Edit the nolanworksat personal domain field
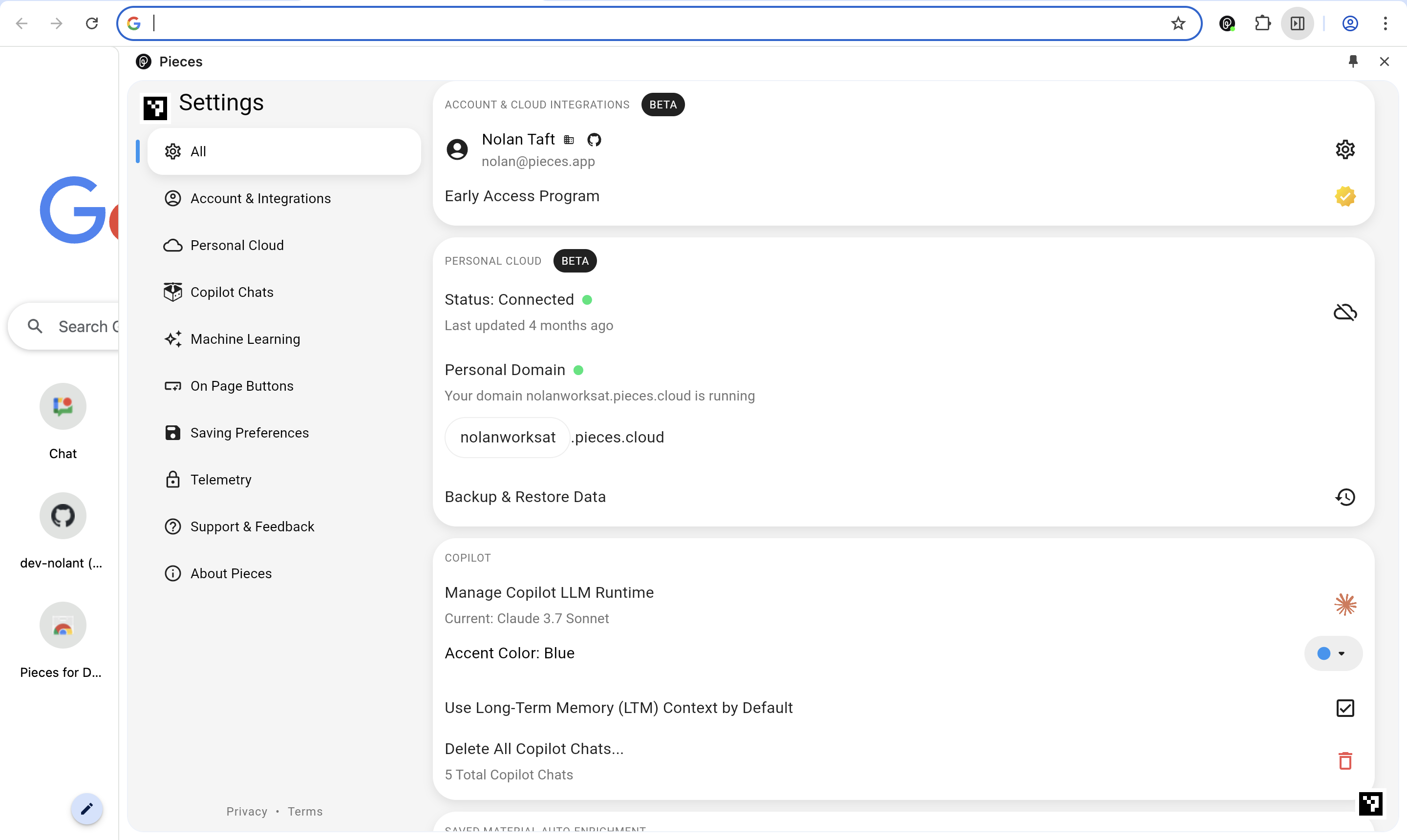This screenshot has height=840, width=1407. tap(507, 437)
